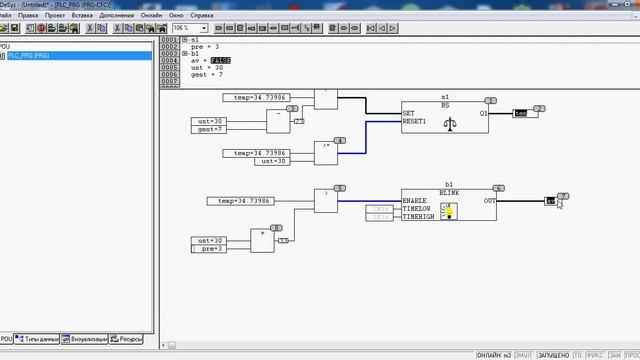Screen dimensions: 640x360
Task: Expand the b1 variable in watch list
Action: (184, 54)
